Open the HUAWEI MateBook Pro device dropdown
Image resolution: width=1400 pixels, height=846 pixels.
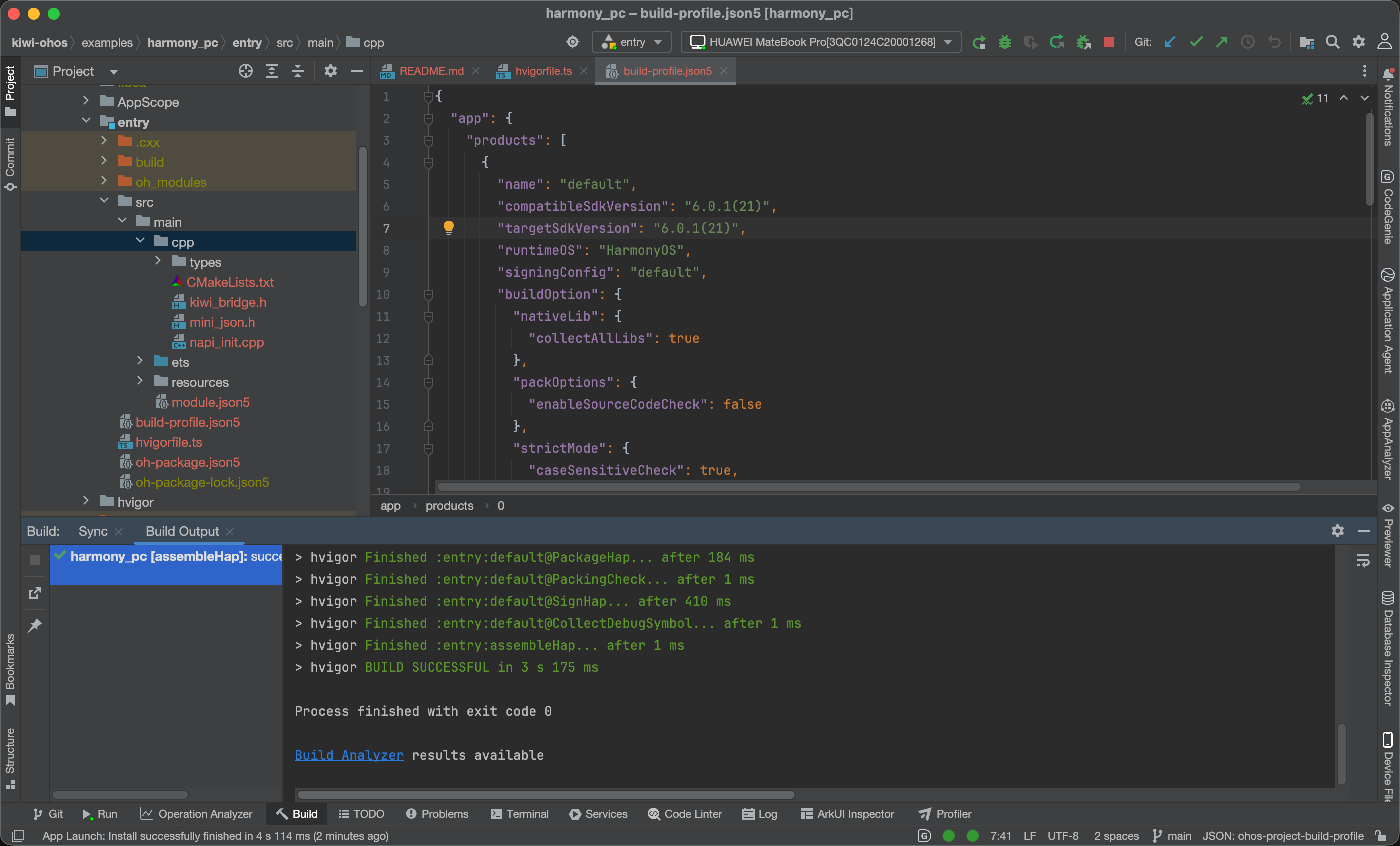pos(821,42)
